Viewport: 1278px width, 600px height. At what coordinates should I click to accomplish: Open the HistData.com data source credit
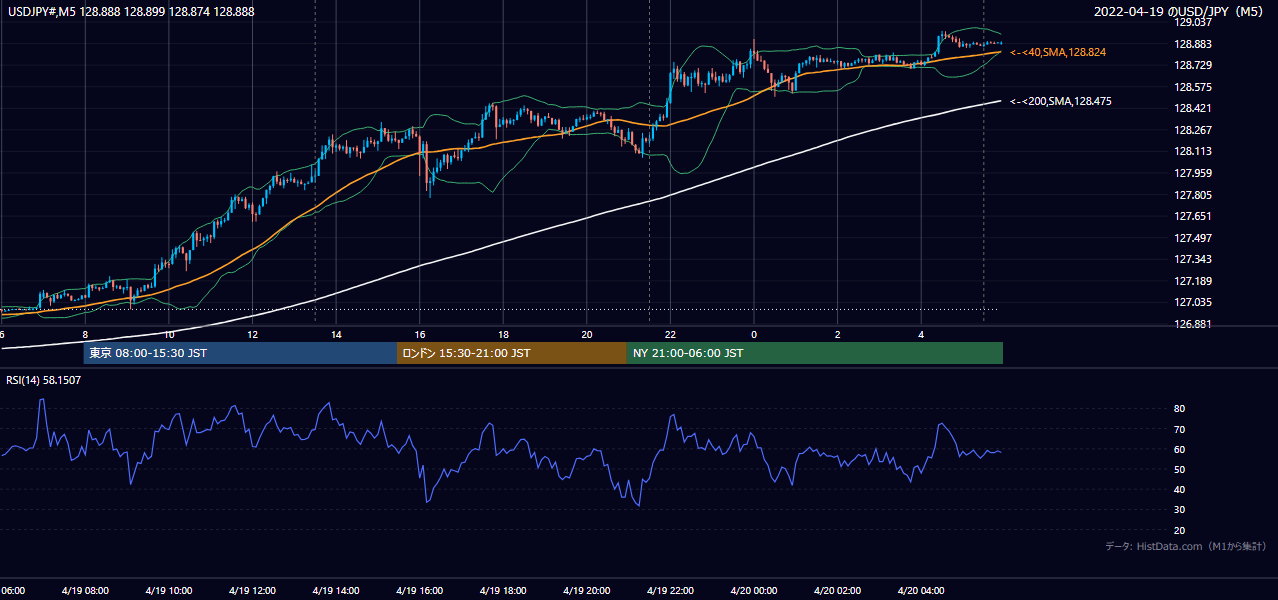click(x=1186, y=546)
